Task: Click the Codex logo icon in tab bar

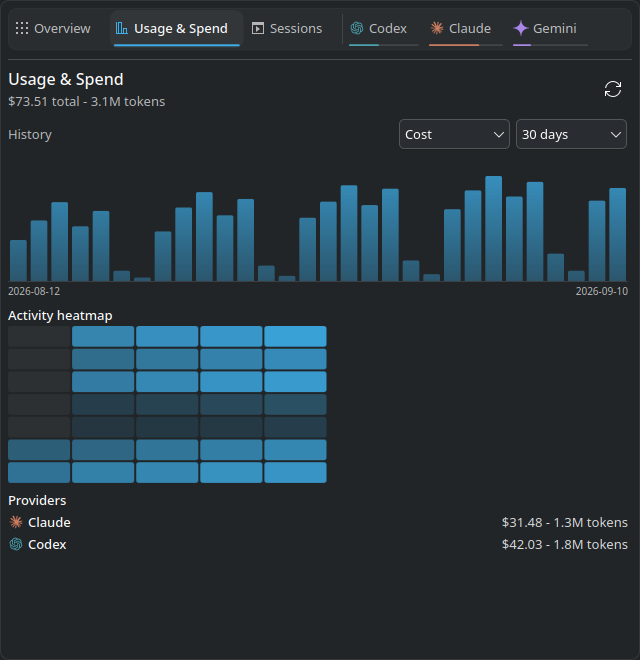Action: point(357,28)
